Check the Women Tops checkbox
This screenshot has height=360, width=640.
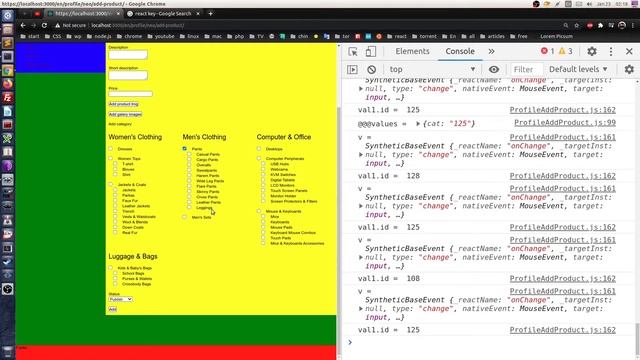[x=111, y=158]
